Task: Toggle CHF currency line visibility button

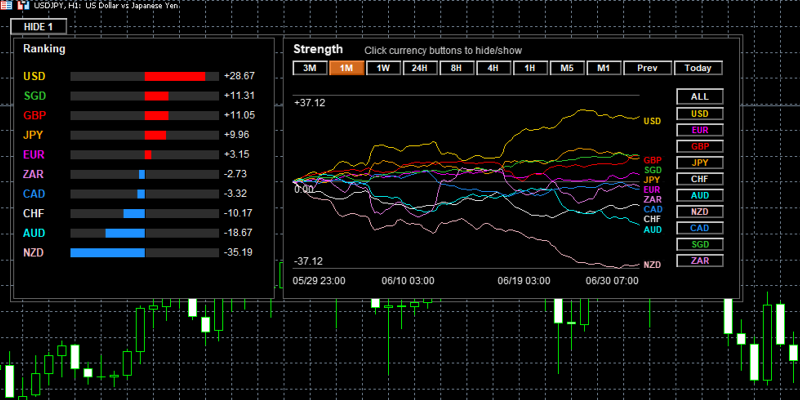Action: (699, 179)
